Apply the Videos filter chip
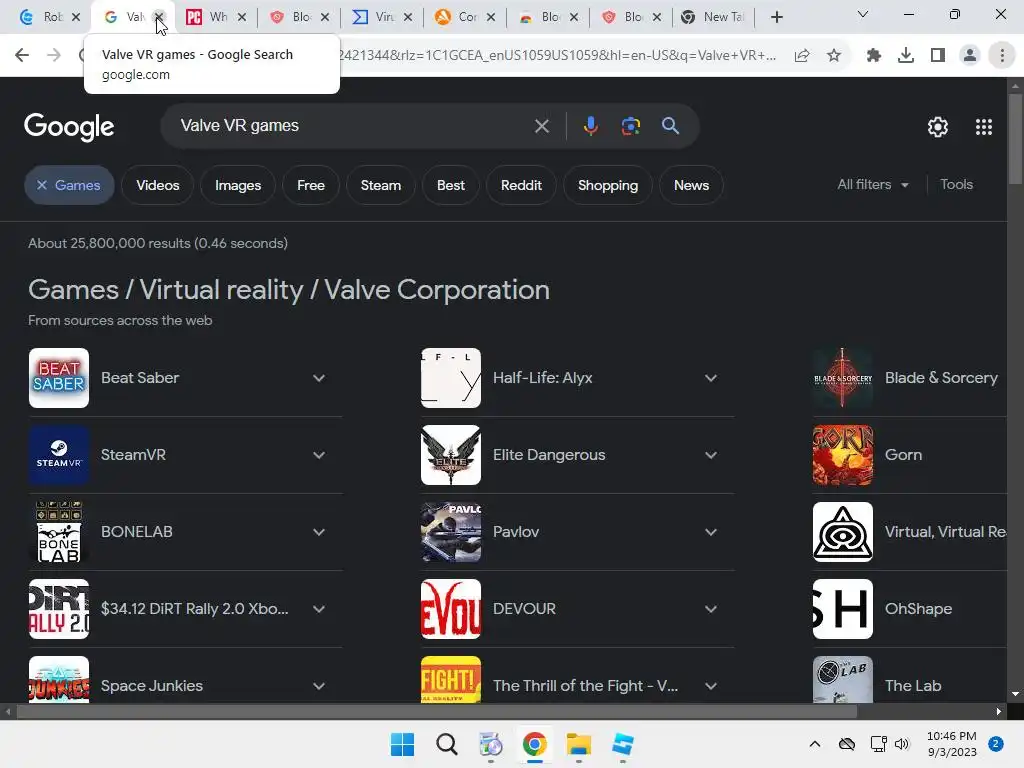 pyautogui.click(x=157, y=185)
